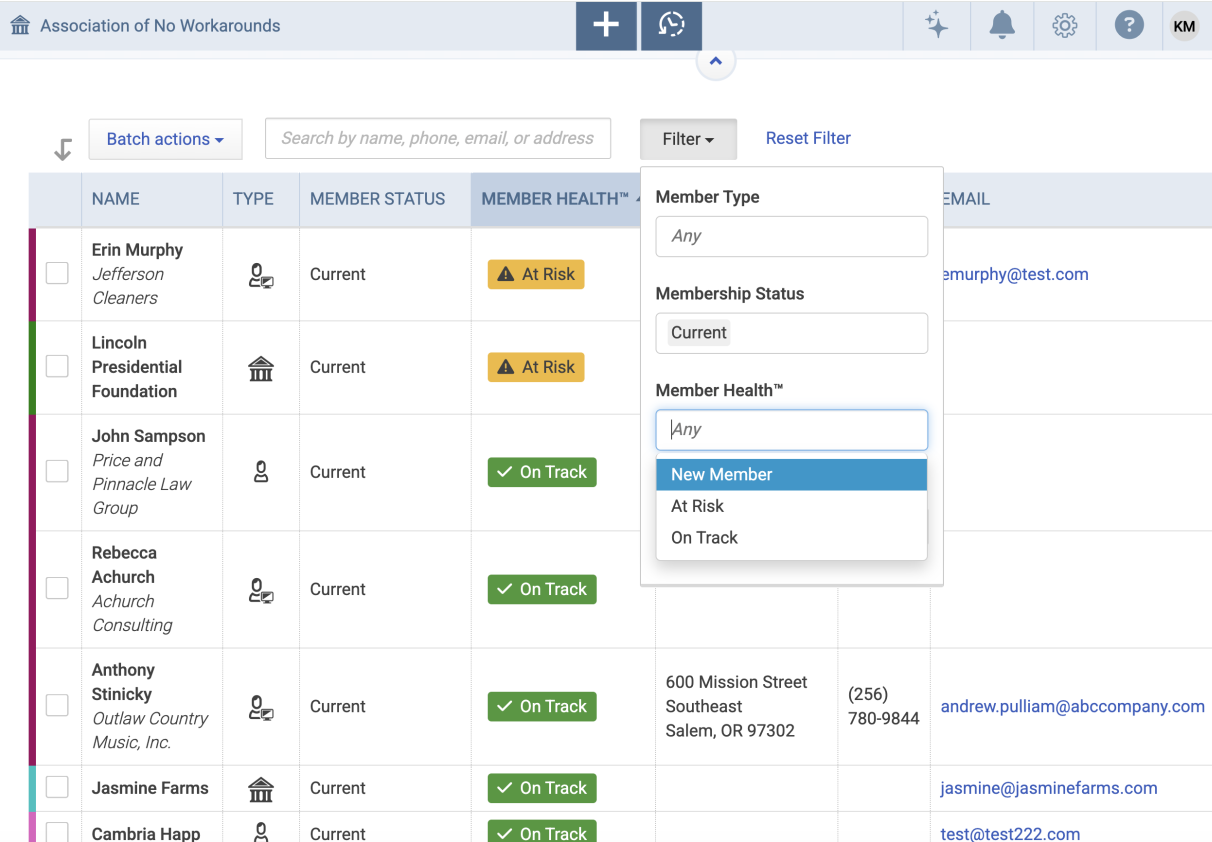Open the settings gear icon

pos(1065,26)
